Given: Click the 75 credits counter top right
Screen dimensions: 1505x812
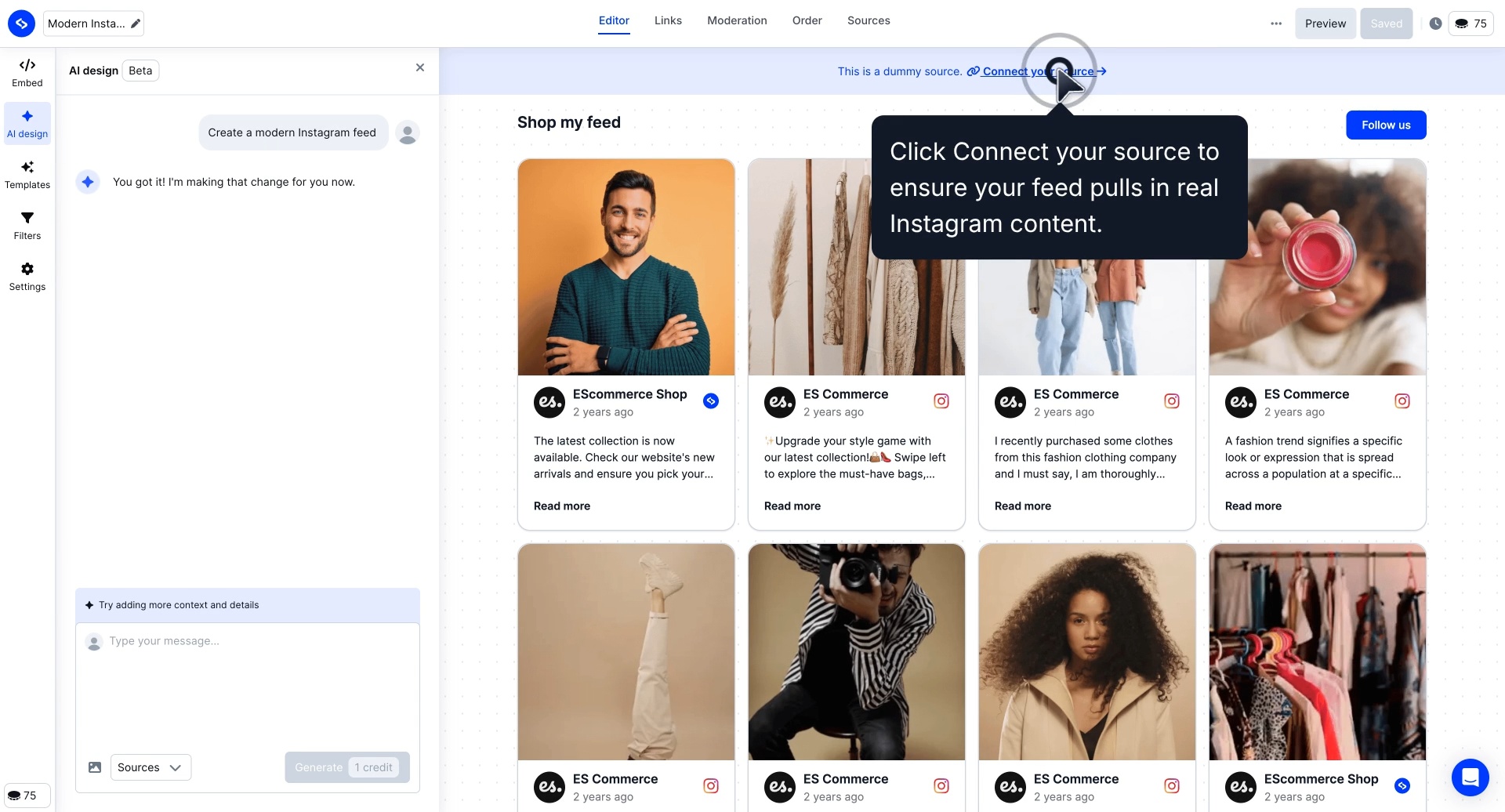Looking at the screenshot, I should [x=1471, y=24].
